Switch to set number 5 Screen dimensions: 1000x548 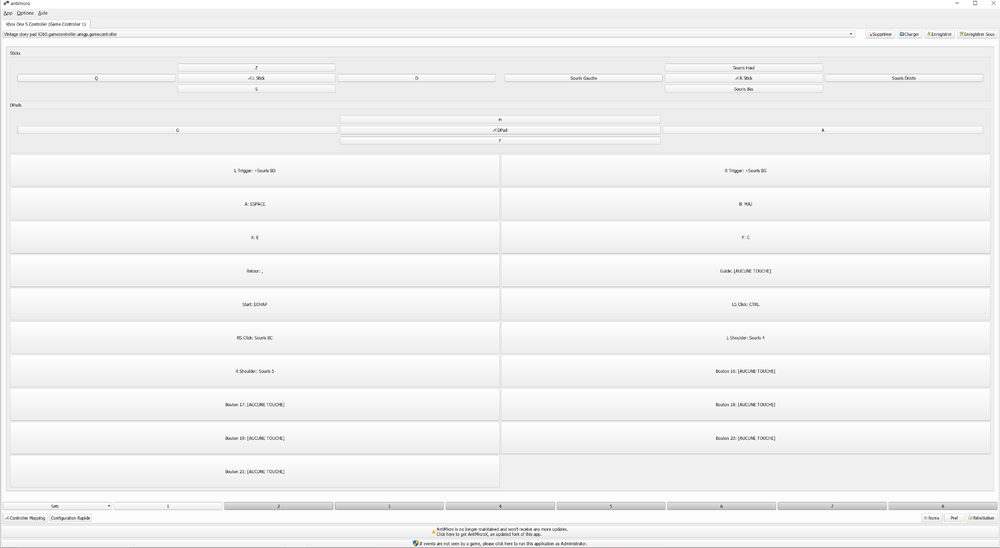click(611, 506)
